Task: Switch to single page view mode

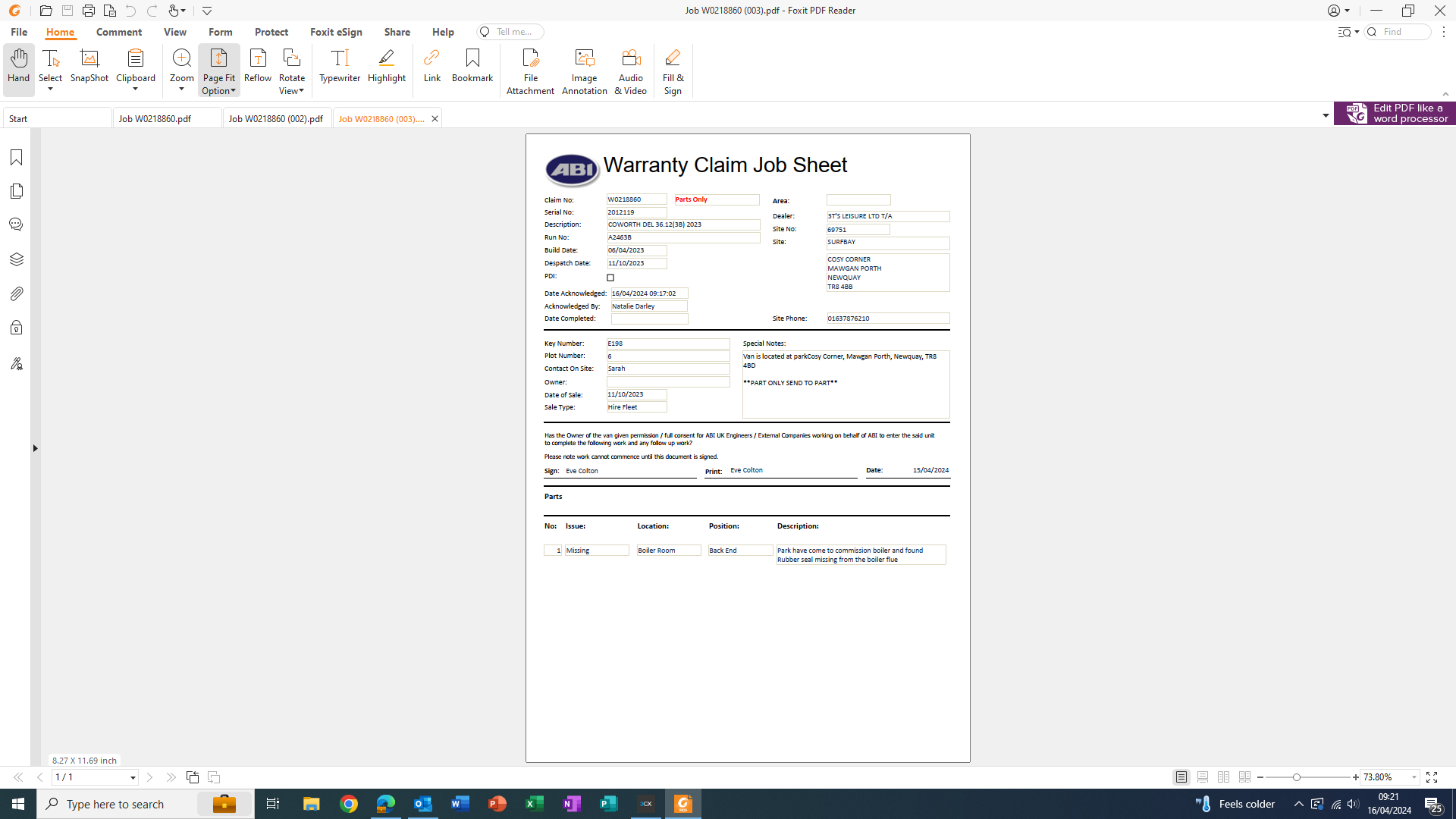Action: (1181, 777)
